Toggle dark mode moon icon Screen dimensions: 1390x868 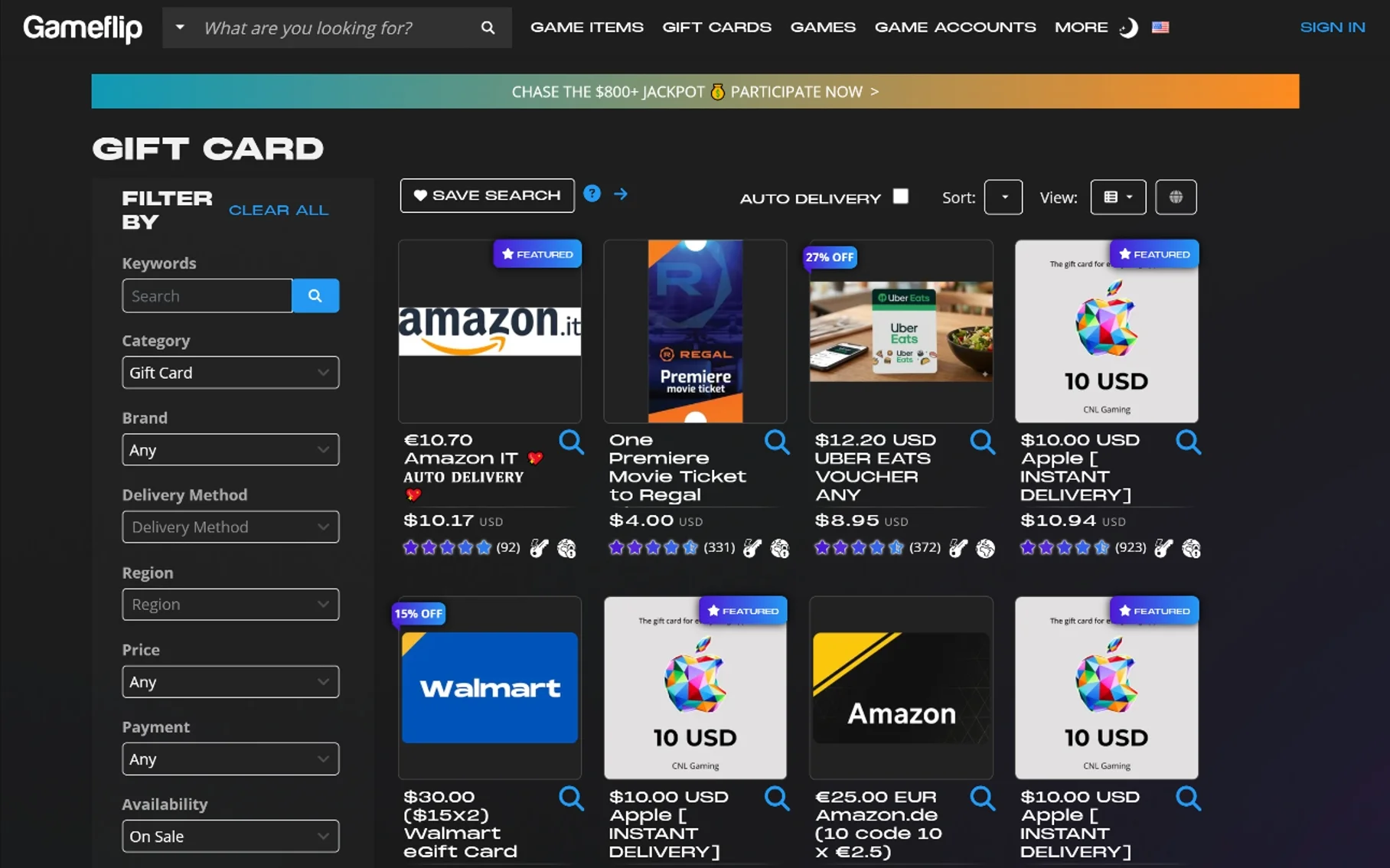click(x=1128, y=28)
